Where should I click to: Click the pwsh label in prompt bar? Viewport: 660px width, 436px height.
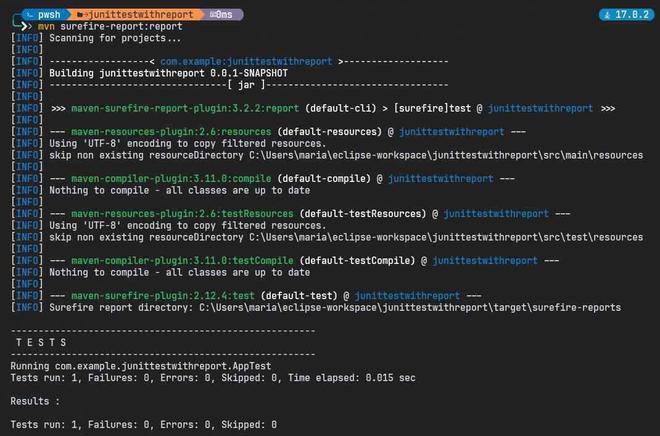click(x=49, y=15)
